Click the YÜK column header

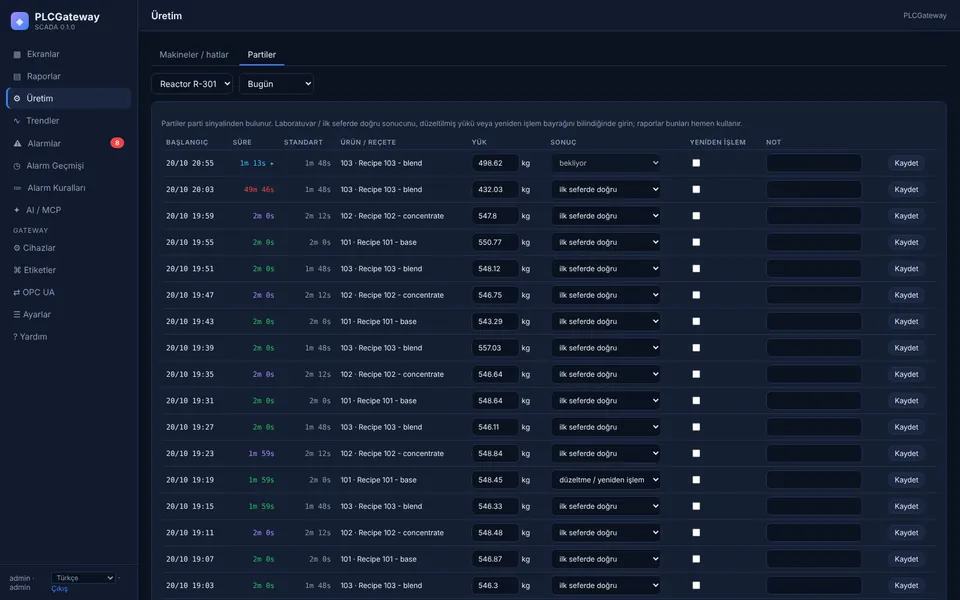[x=479, y=142]
